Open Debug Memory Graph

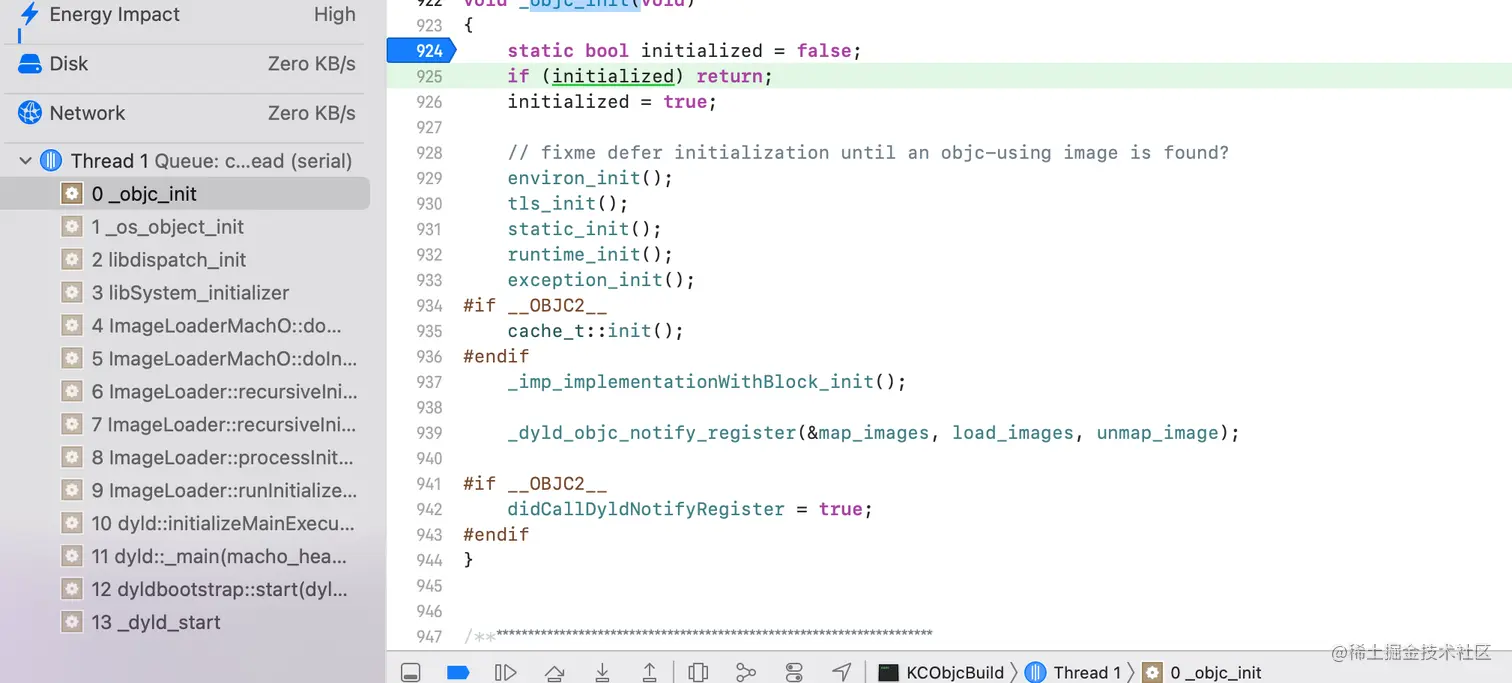(x=746, y=672)
